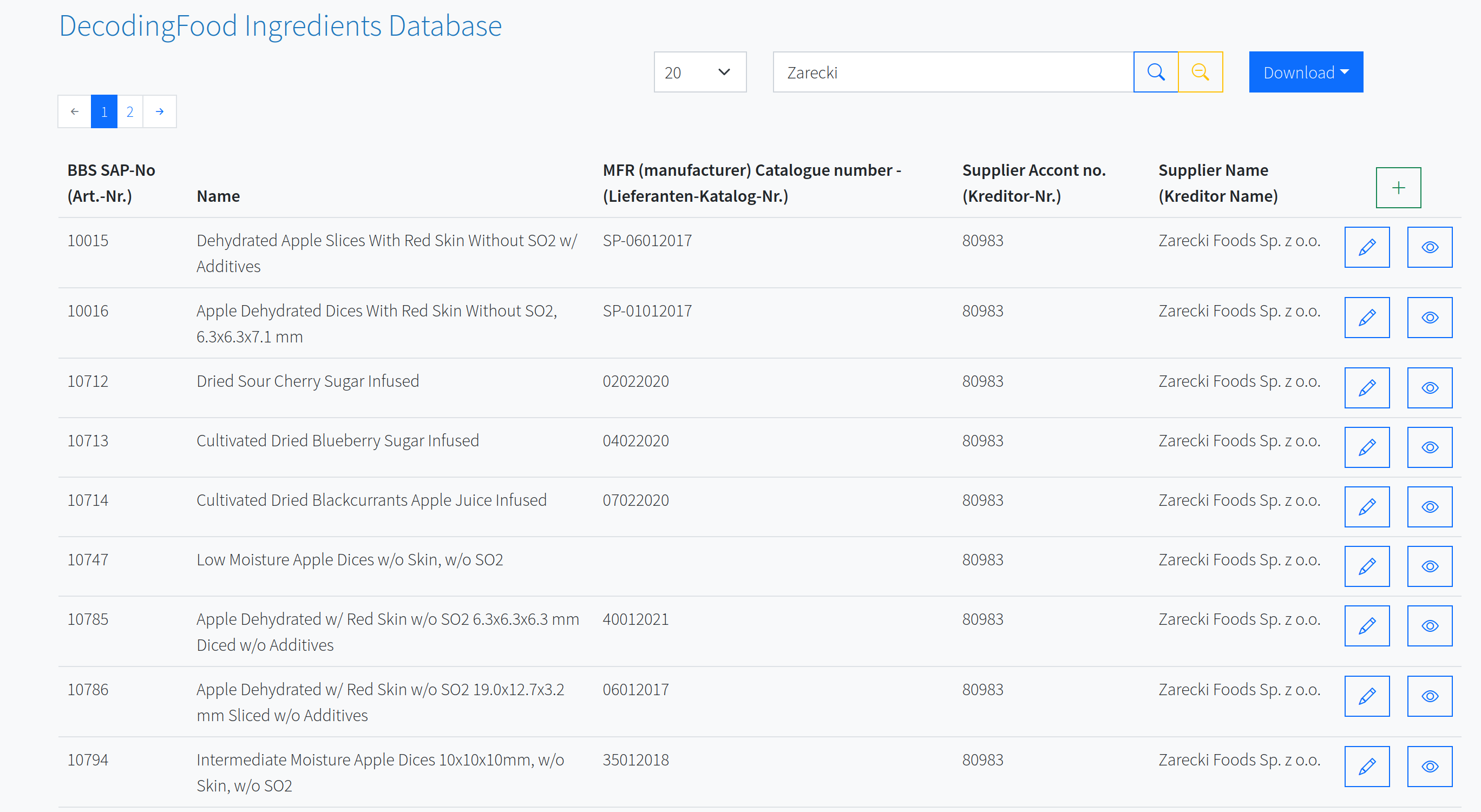1481x812 pixels.
Task: Select page 1 in pagination
Action: [104, 111]
